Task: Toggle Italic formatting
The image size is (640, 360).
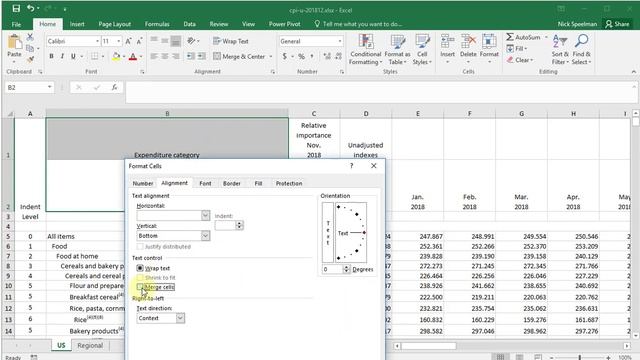Action: pos(62,56)
